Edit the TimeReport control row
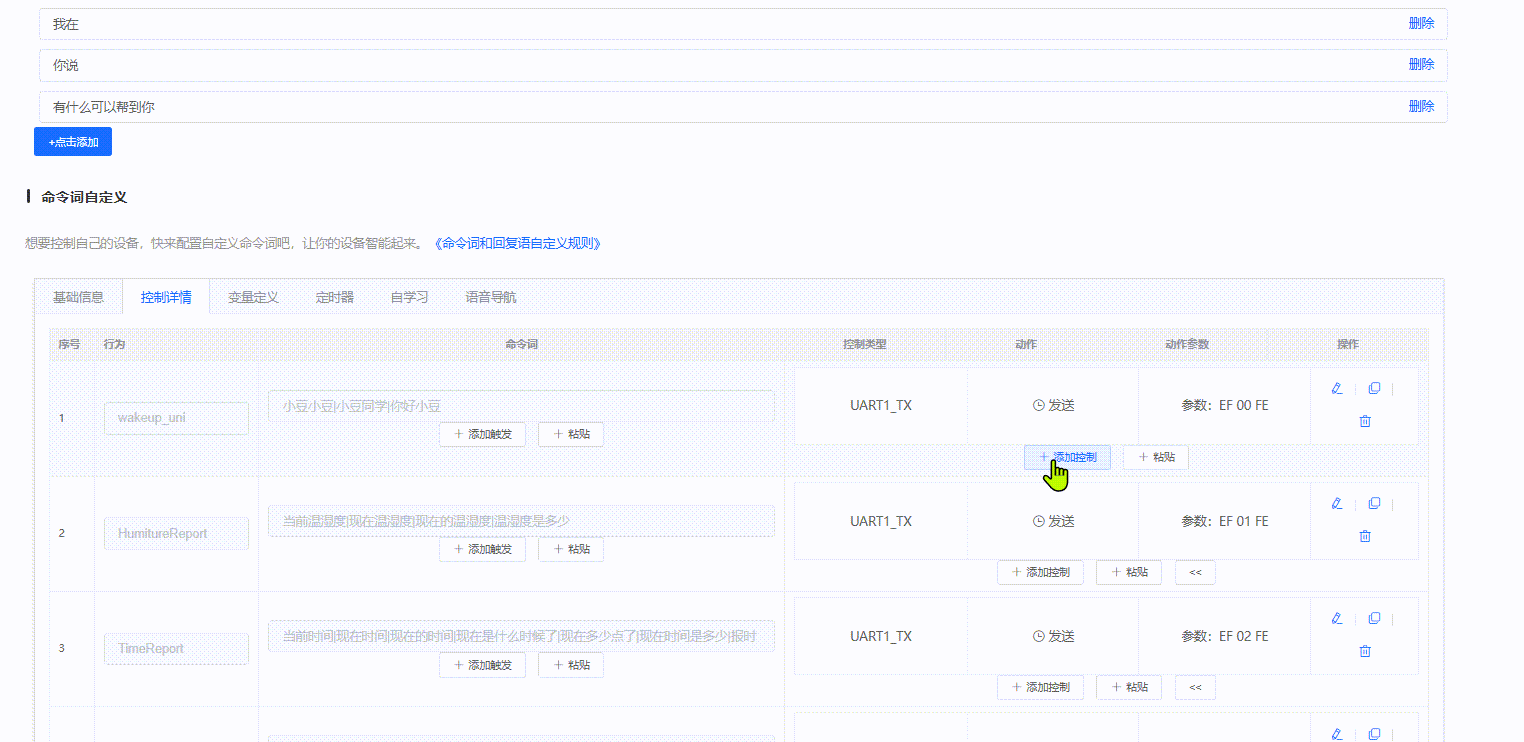Image resolution: width=1524 pixels, height=742 pixels. [1337, 619]
